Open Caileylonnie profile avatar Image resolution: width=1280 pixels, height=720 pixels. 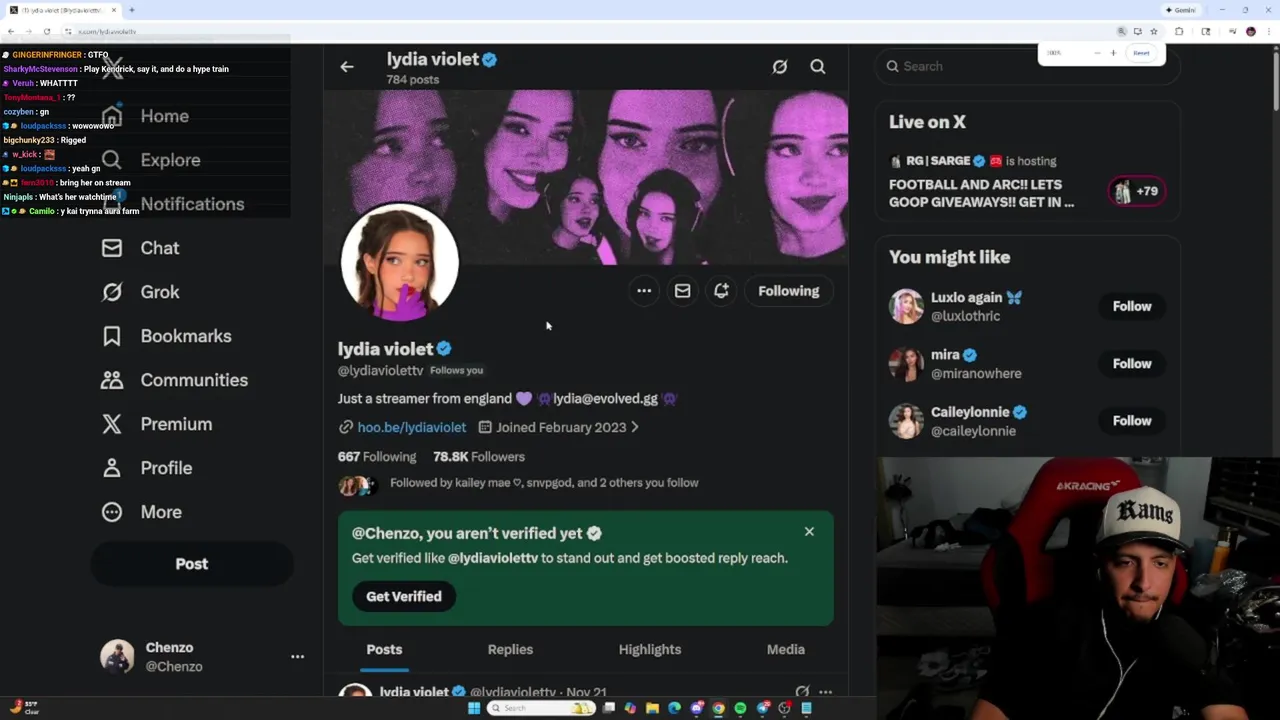906,421
